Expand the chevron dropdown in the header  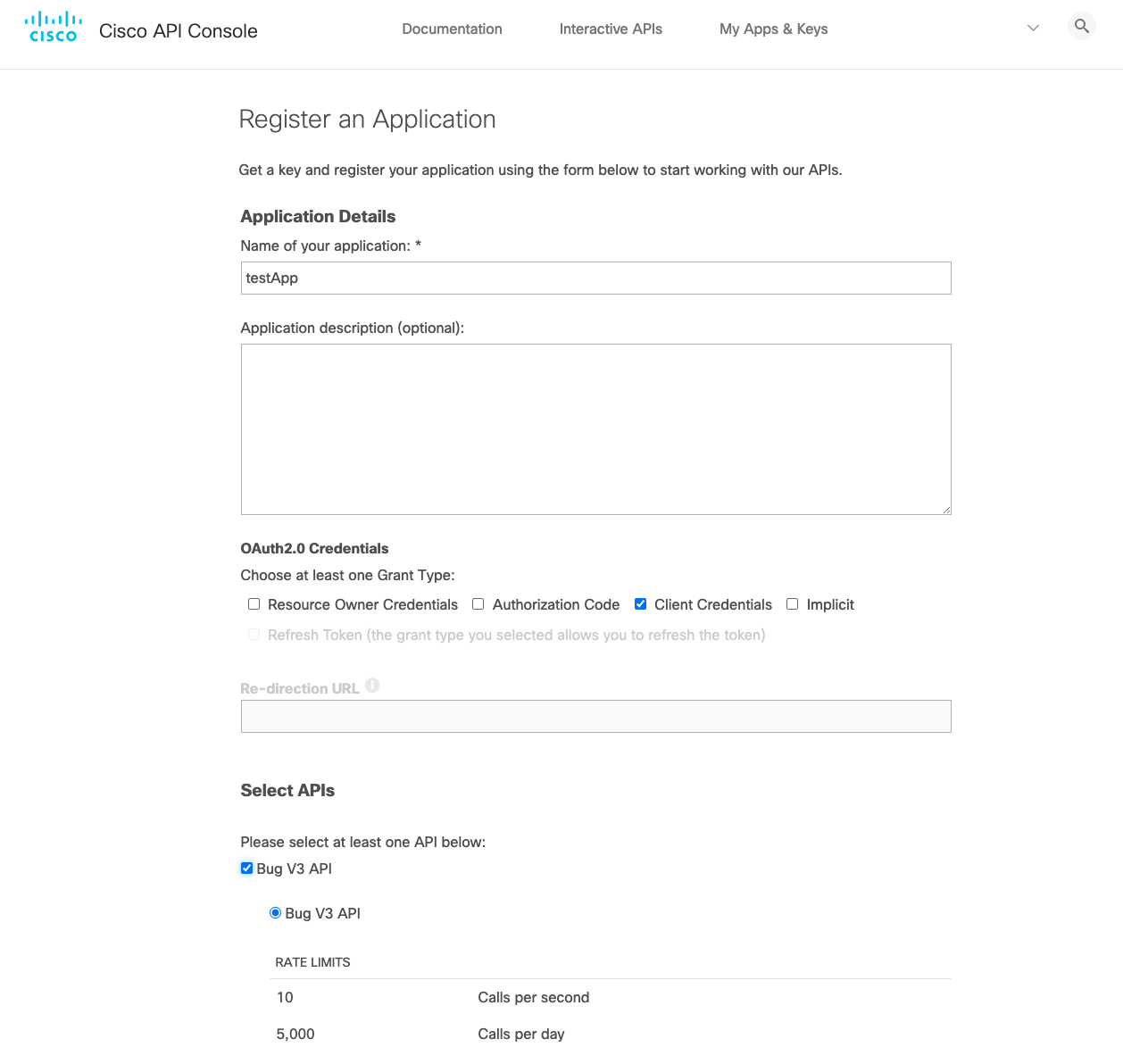click(1033, 28)
